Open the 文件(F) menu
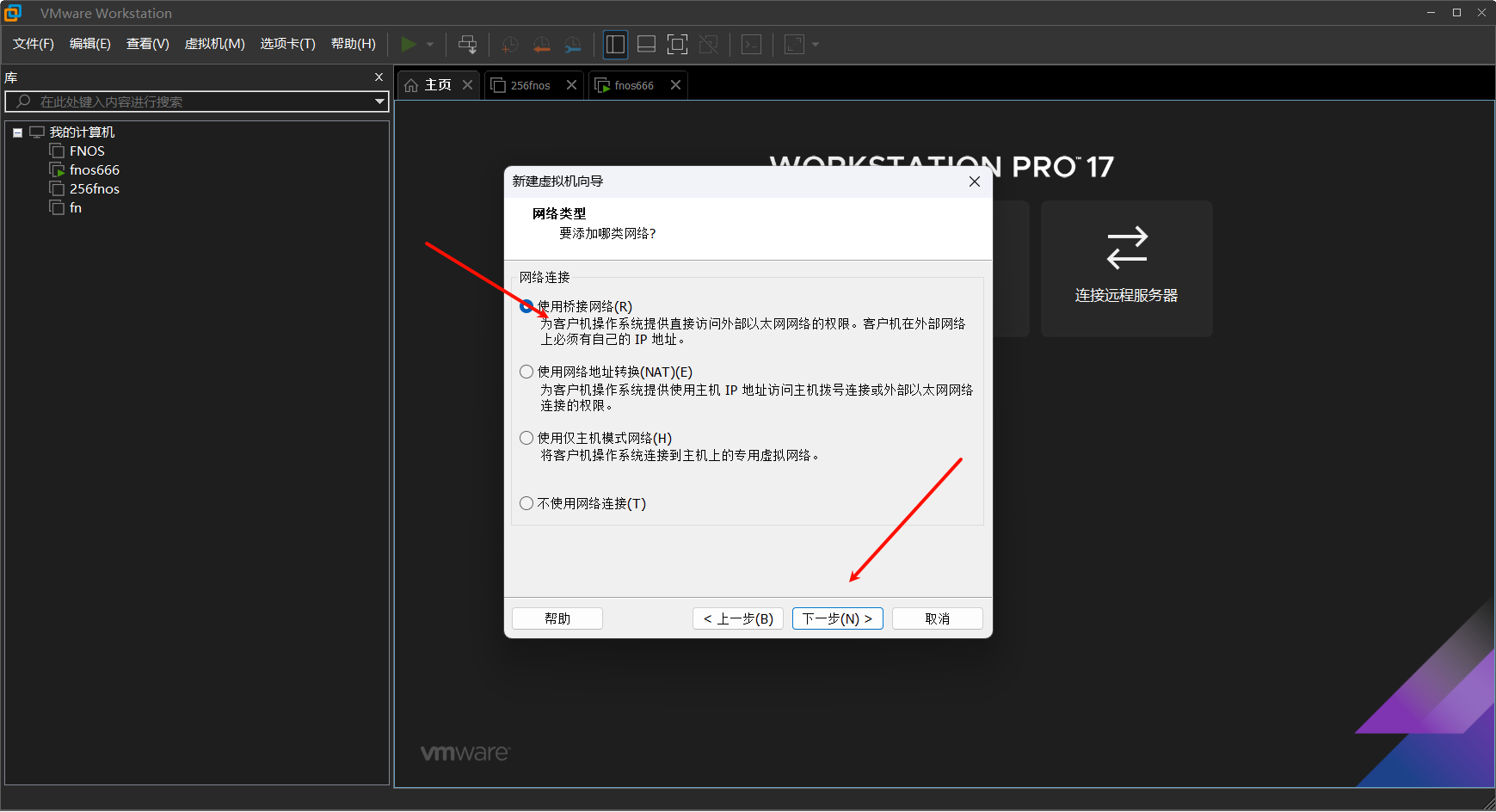This screenshot has width=1496, height=812. click(x=34, y=44)
